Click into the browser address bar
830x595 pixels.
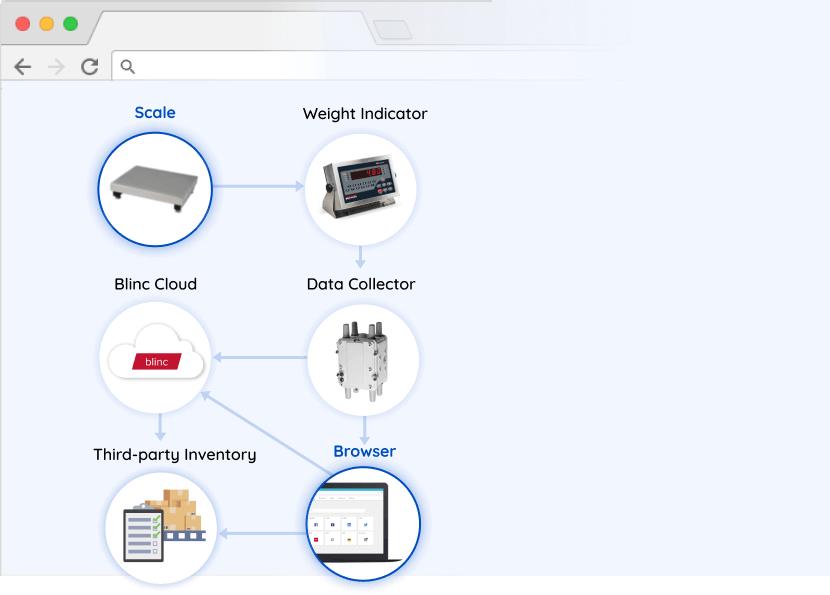click(x=400, y=67)
